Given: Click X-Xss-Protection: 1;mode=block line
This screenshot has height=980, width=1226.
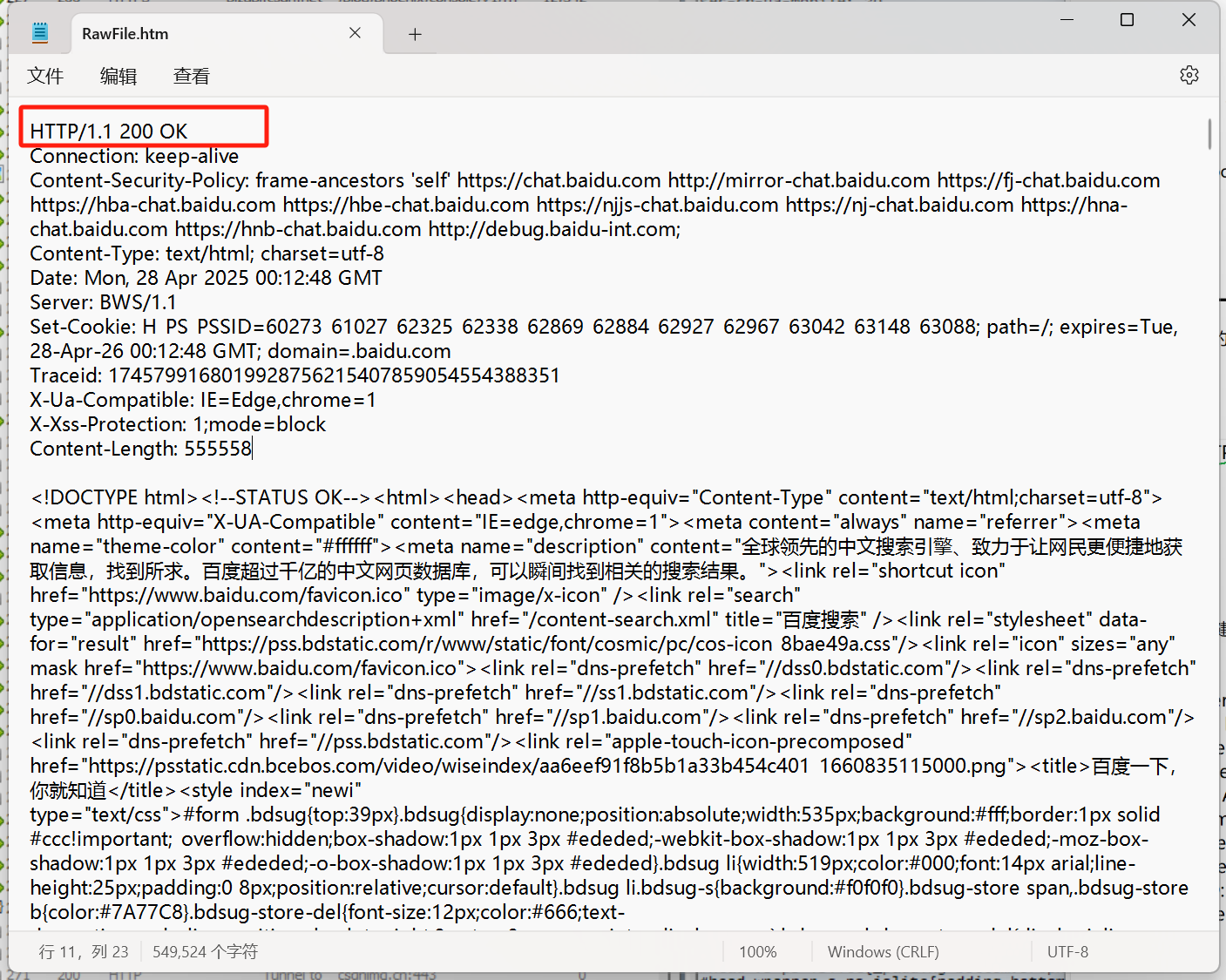Looking at the screenshot, I should coord(178,424).
